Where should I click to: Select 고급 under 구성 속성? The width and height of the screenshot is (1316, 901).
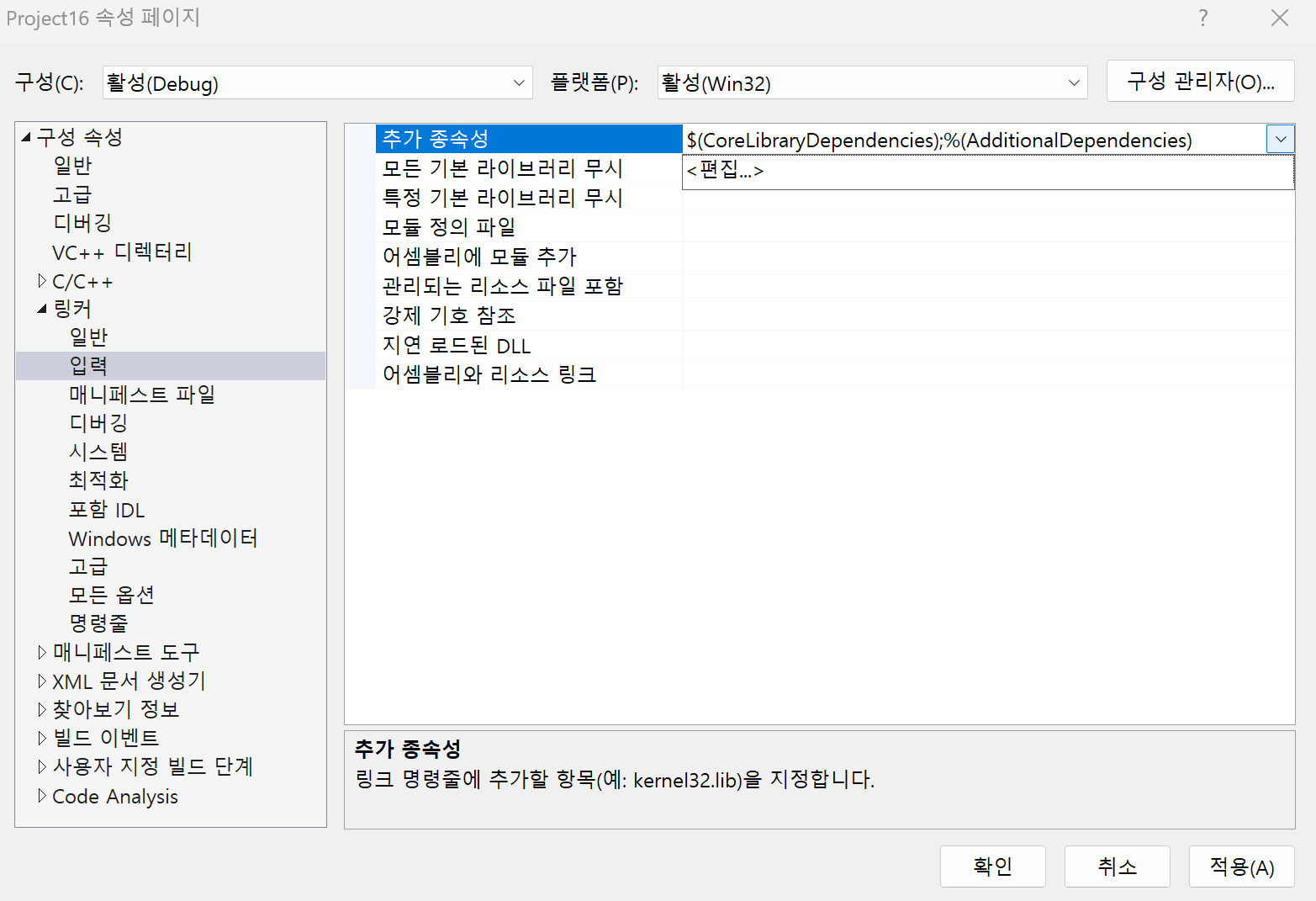point(72,194)
